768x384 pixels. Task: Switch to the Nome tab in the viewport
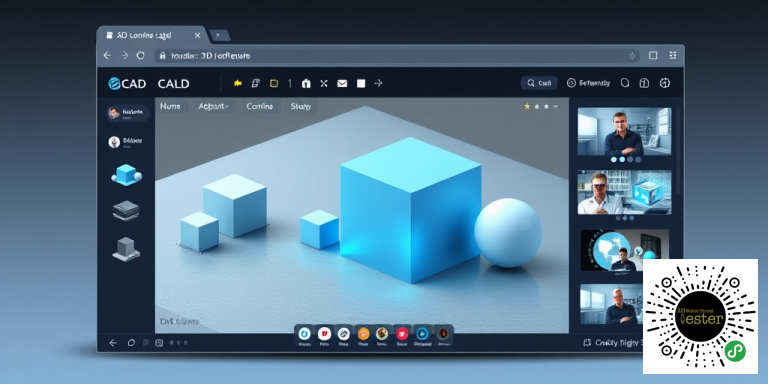click(170, 106)
